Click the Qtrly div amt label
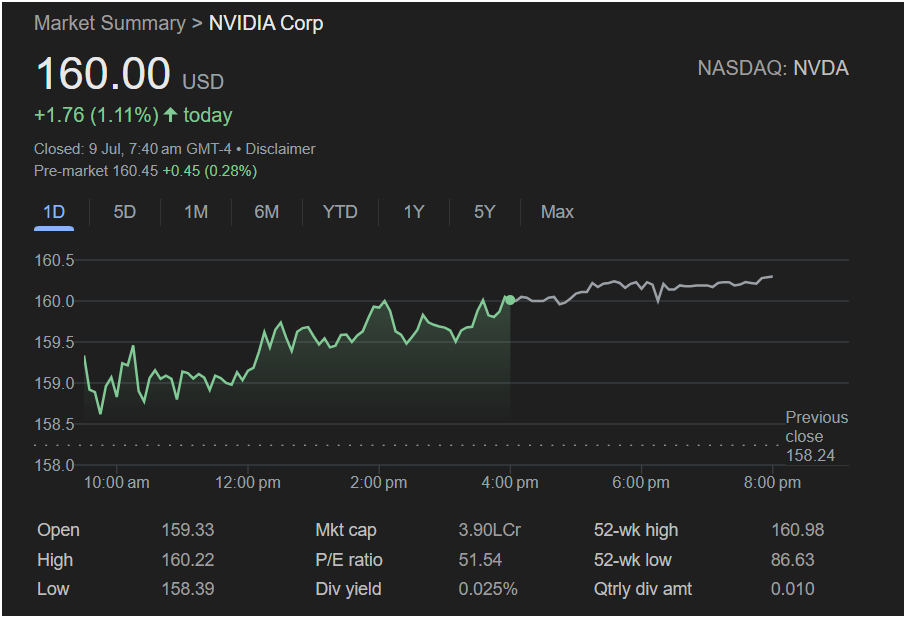The width and height of the screenshot is (906, 618). click(x=643, y=589)
